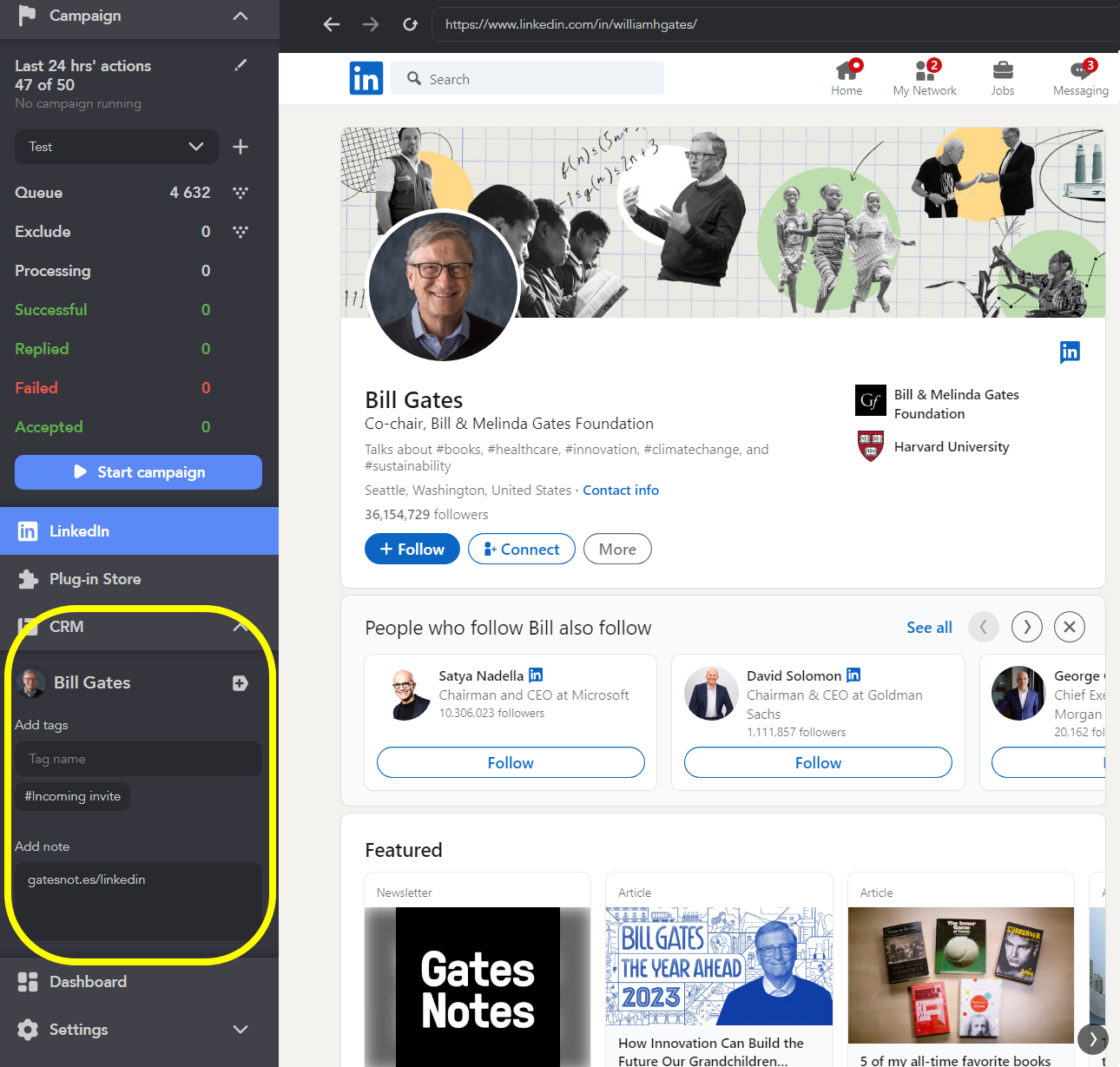Click the Campaign flag icon
The height and width of the screenshot is (1067, 1120).
point(27,16)
